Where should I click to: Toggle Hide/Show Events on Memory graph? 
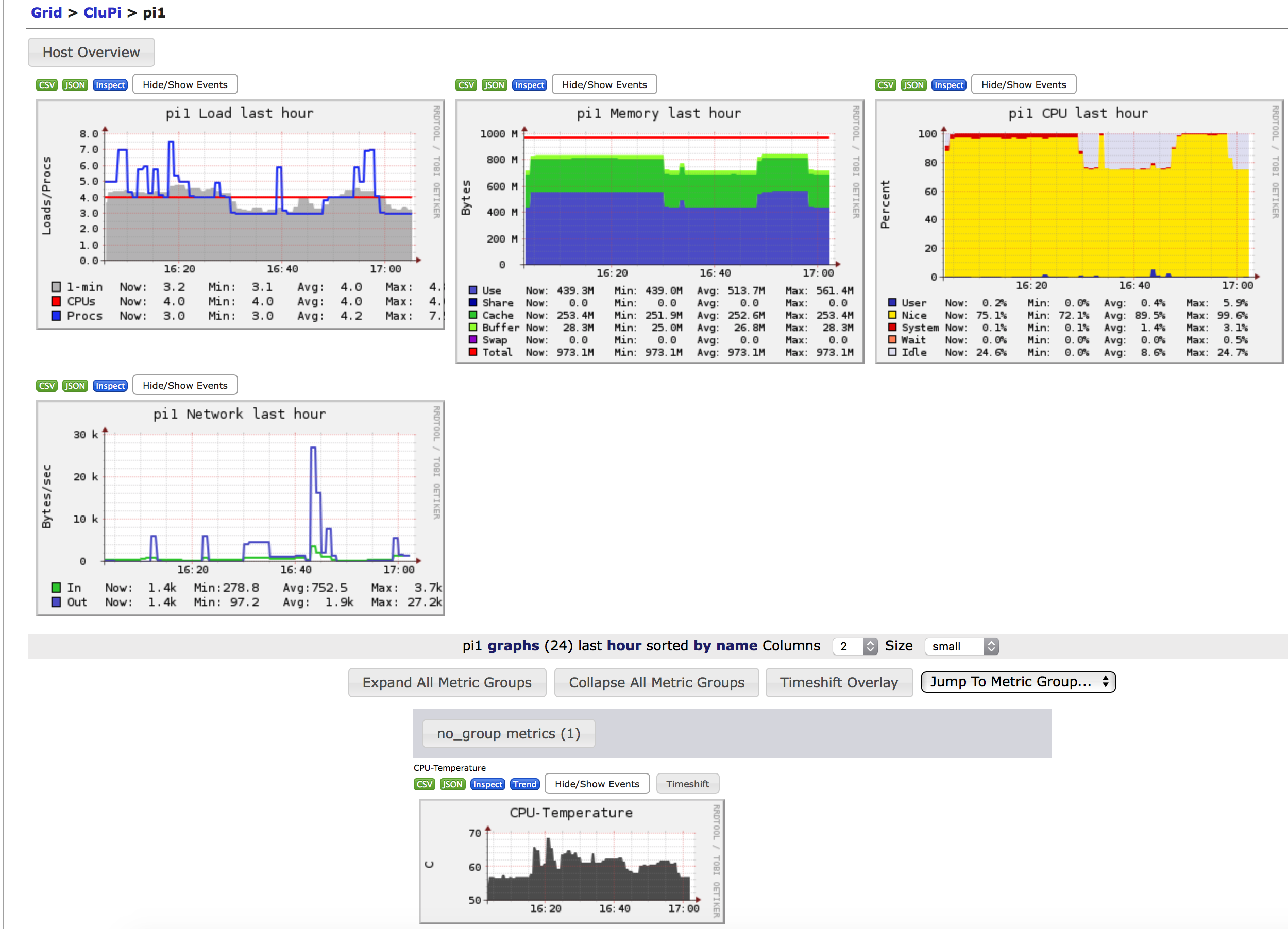604,84
